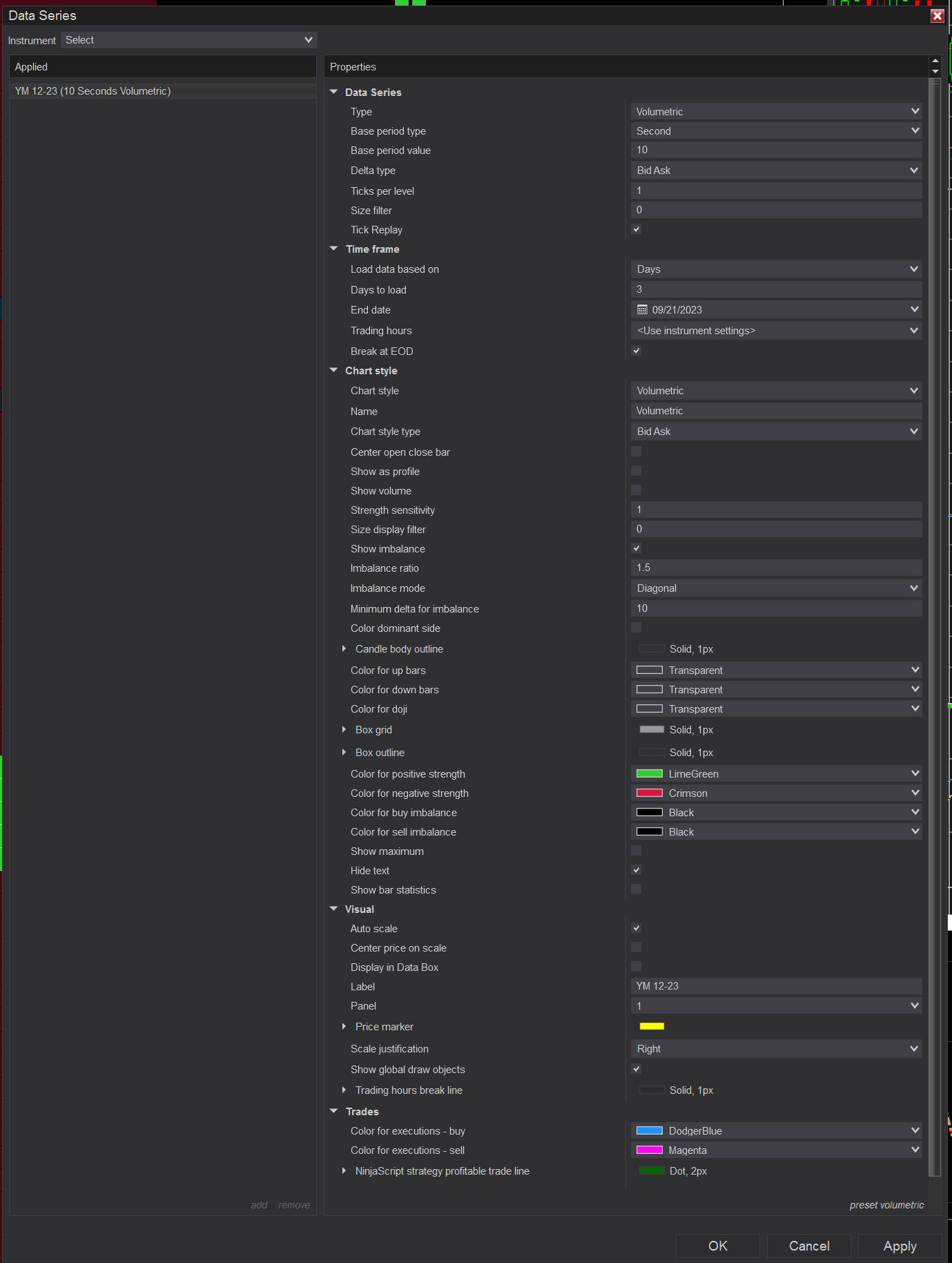Viewport: 952px width, 1263px height.
Task: Expand Box grid settings
Action: tap(344, 729)
